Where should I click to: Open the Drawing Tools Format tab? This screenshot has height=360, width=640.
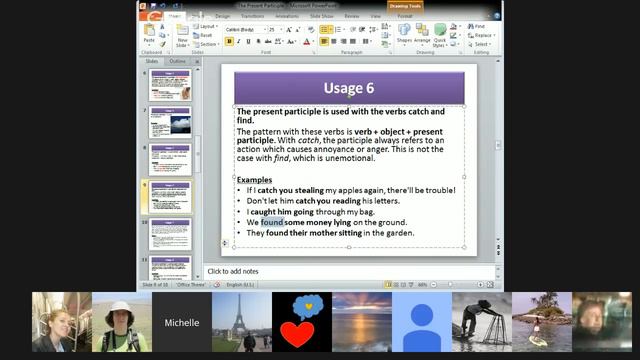405,16
